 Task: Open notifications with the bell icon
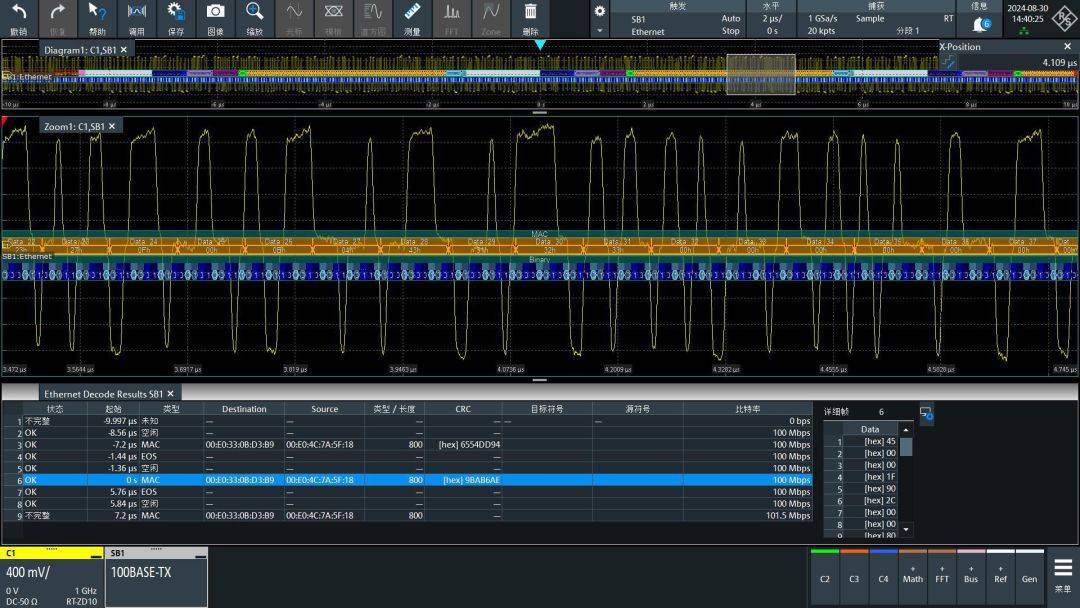[x=979, y=24]
